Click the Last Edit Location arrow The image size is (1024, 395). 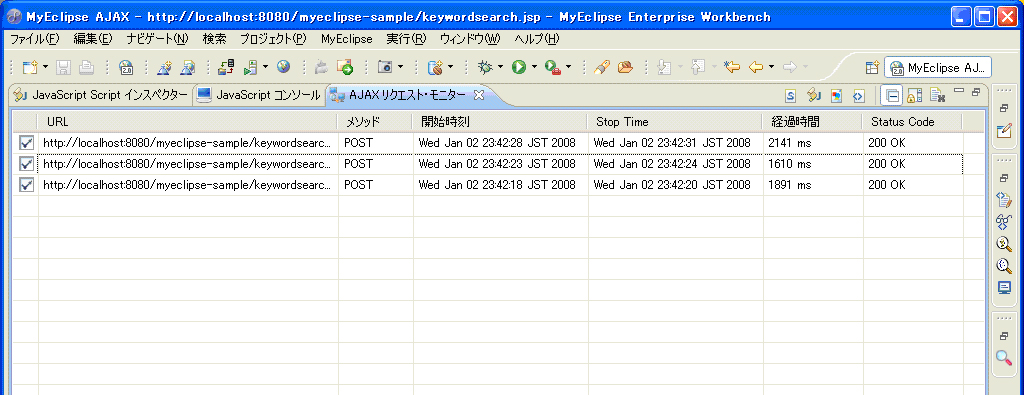(732, 67)
